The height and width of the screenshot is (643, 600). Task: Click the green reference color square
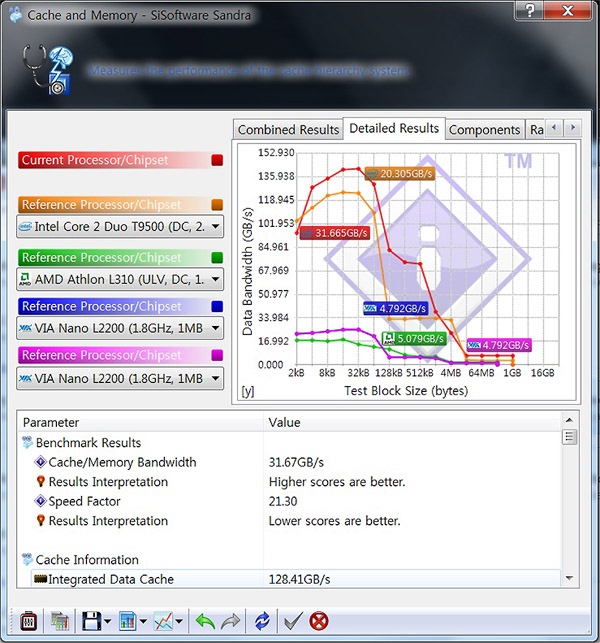[217, 258]
